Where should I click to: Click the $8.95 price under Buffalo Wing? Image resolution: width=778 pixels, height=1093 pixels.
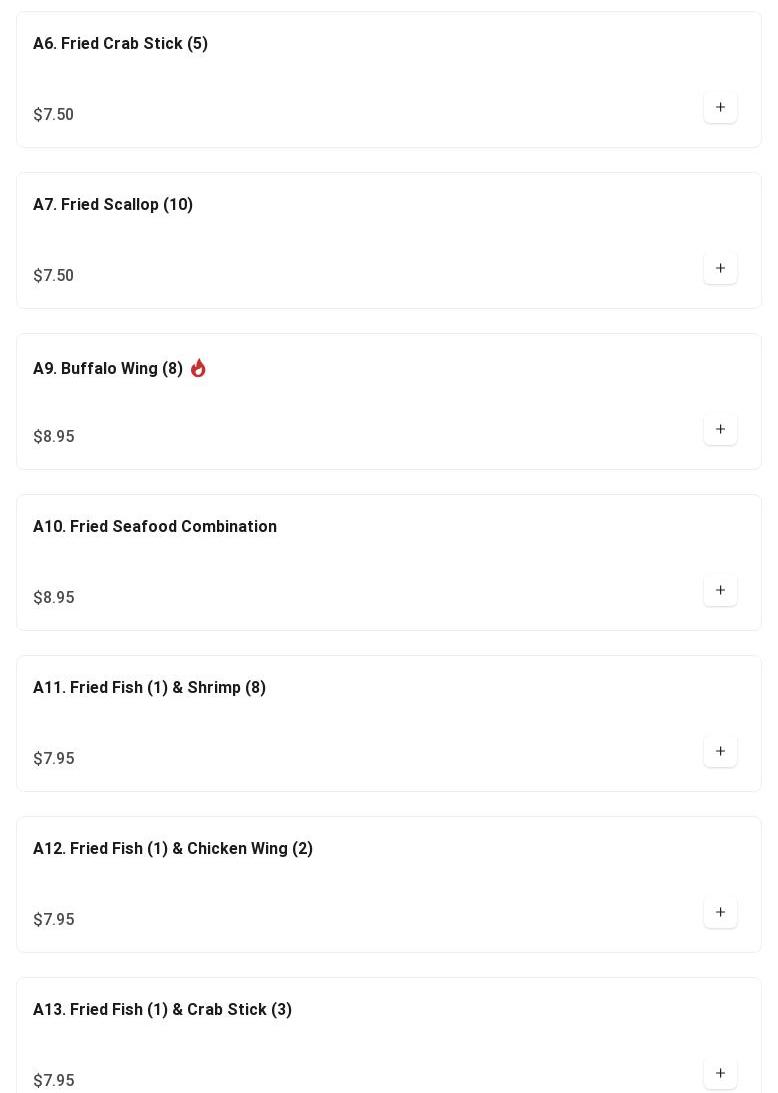pos(54,437)
